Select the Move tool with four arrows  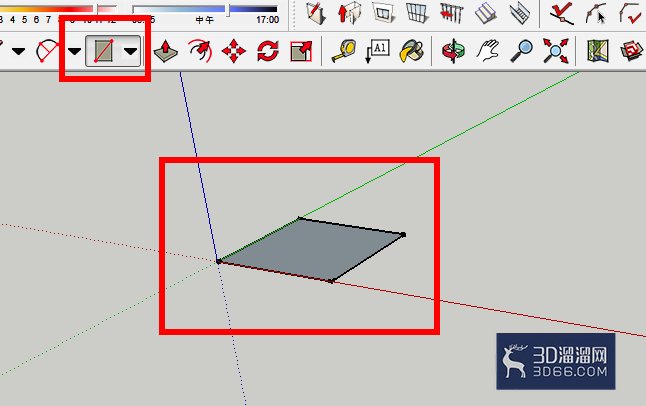pyautogui.click(x=234, y=51)
